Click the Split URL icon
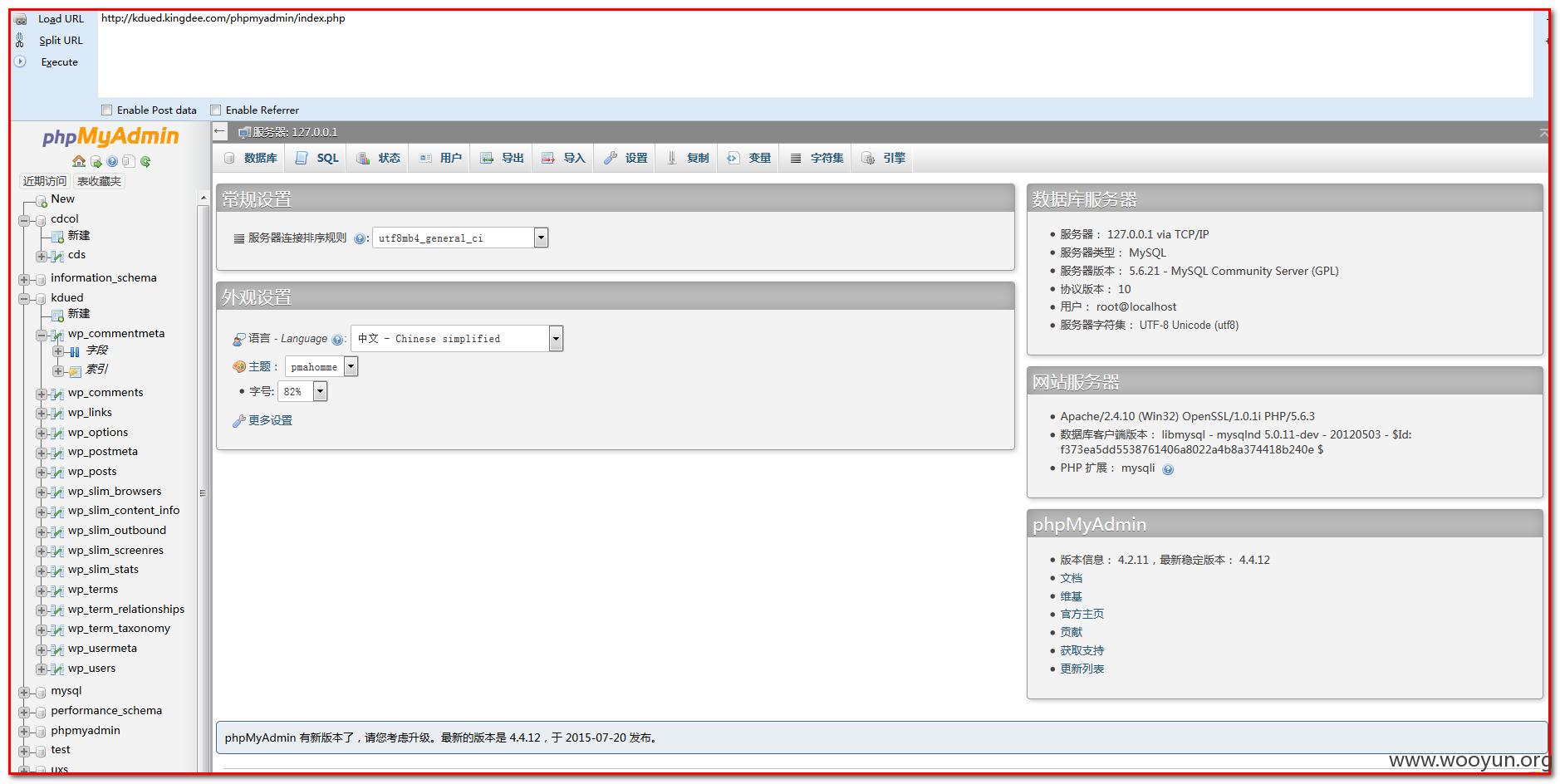This screenshot has height=784, width=1560. tap(20, 40)
